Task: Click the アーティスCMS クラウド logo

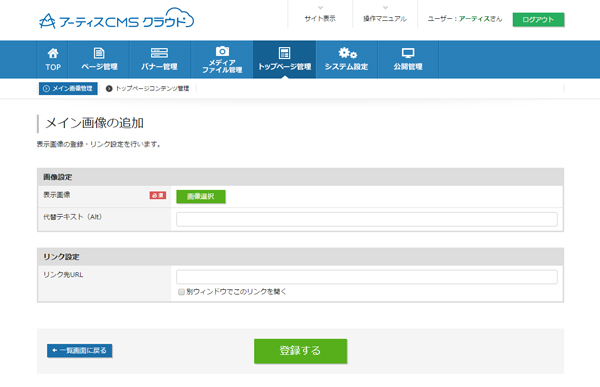Action: pos(116,19)
